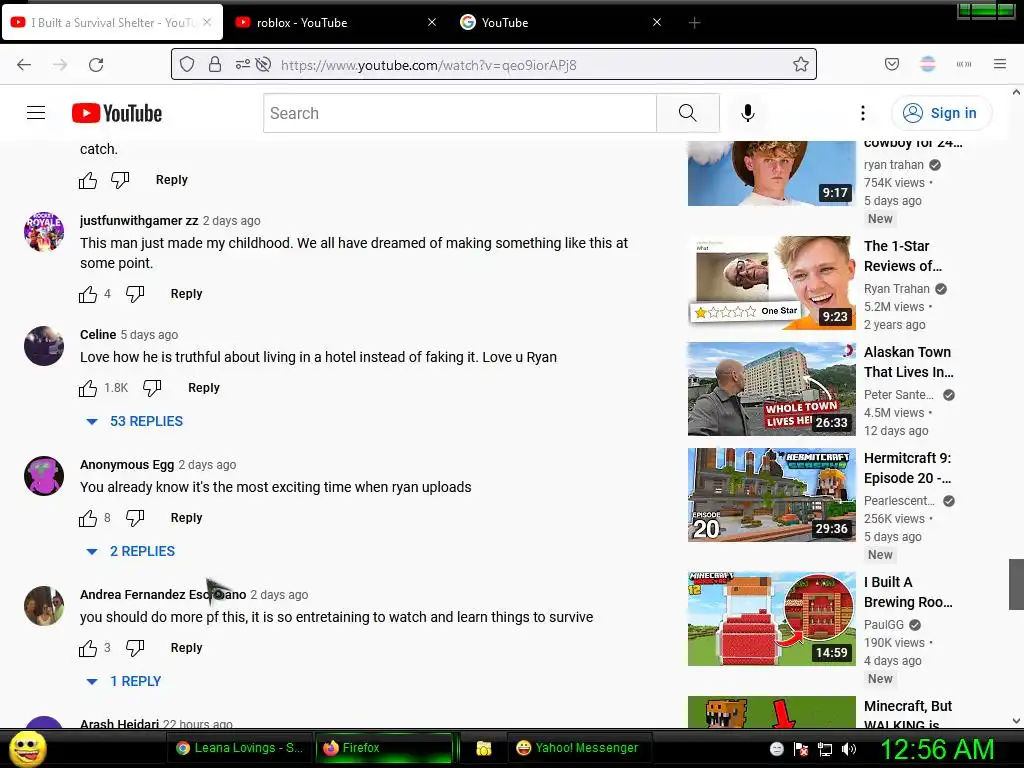Viewport: 1024px width, 768px height.
Task: Like the Anonymous Egg comment
Action: point(88,519)
